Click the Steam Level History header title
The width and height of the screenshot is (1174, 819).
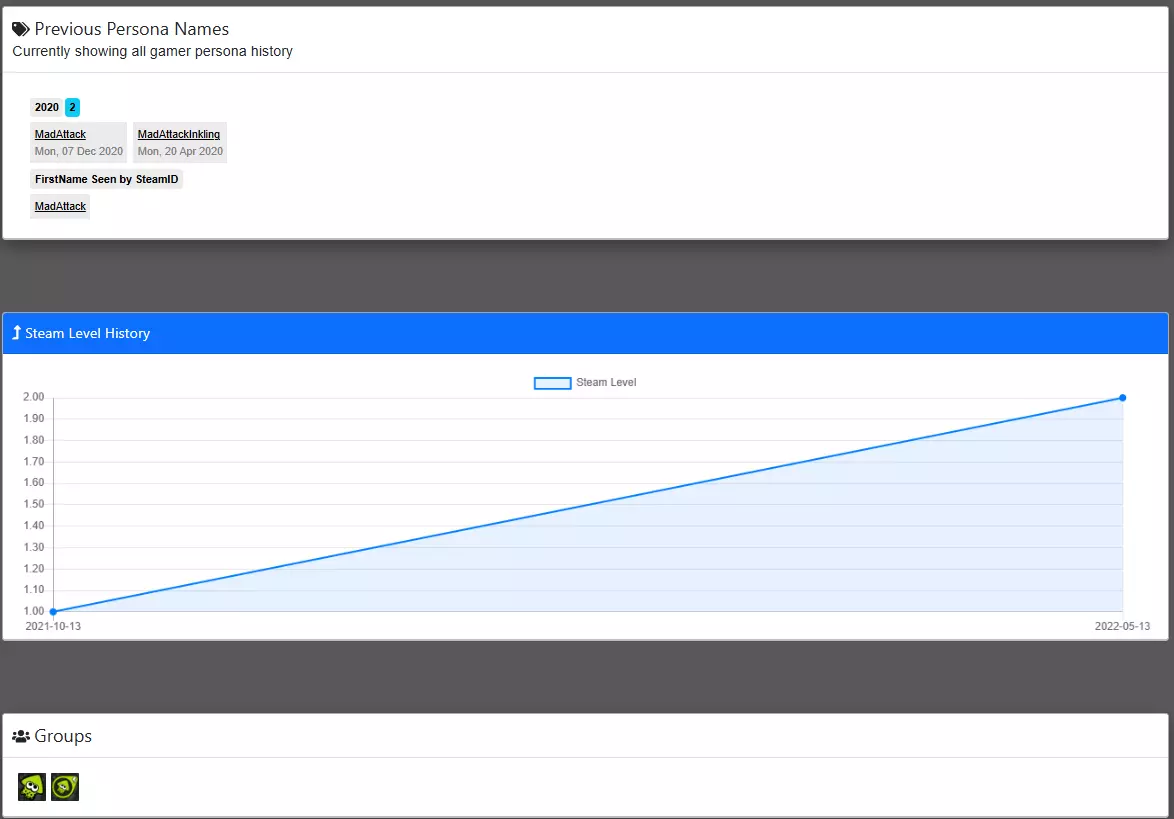coord(88,333)
